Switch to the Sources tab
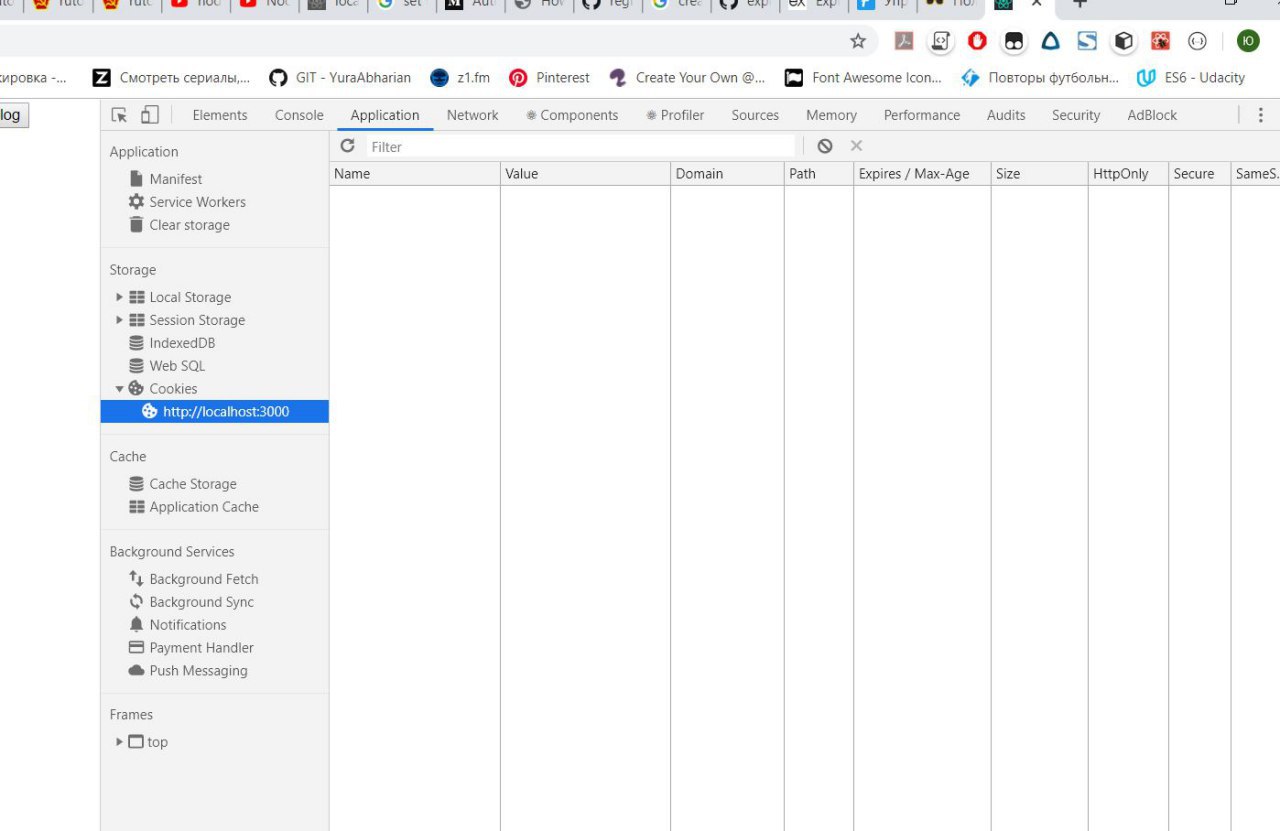 point(755,115)
